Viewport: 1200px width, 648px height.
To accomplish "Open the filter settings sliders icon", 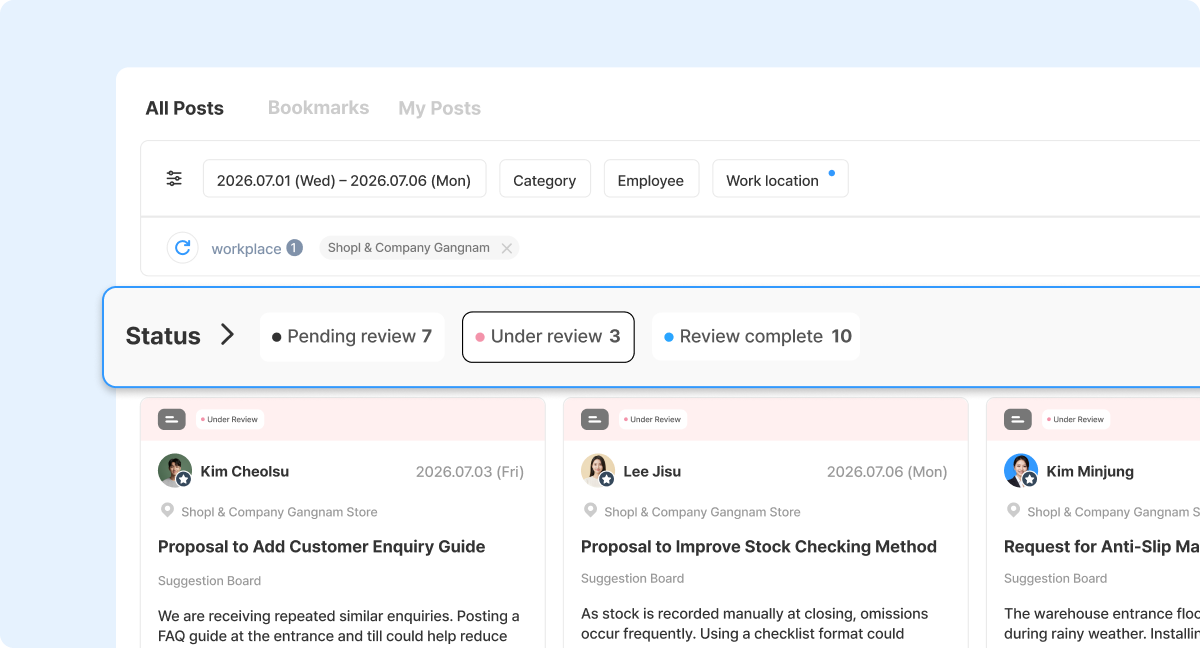I will [x=174, y=179].
